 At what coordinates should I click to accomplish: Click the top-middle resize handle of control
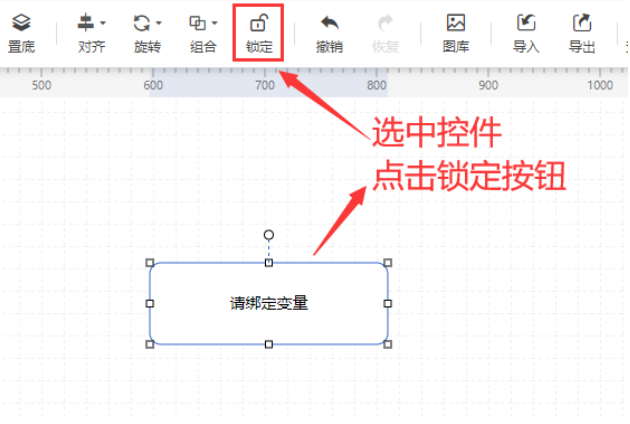pyautogui.click(x=269, y=263)
